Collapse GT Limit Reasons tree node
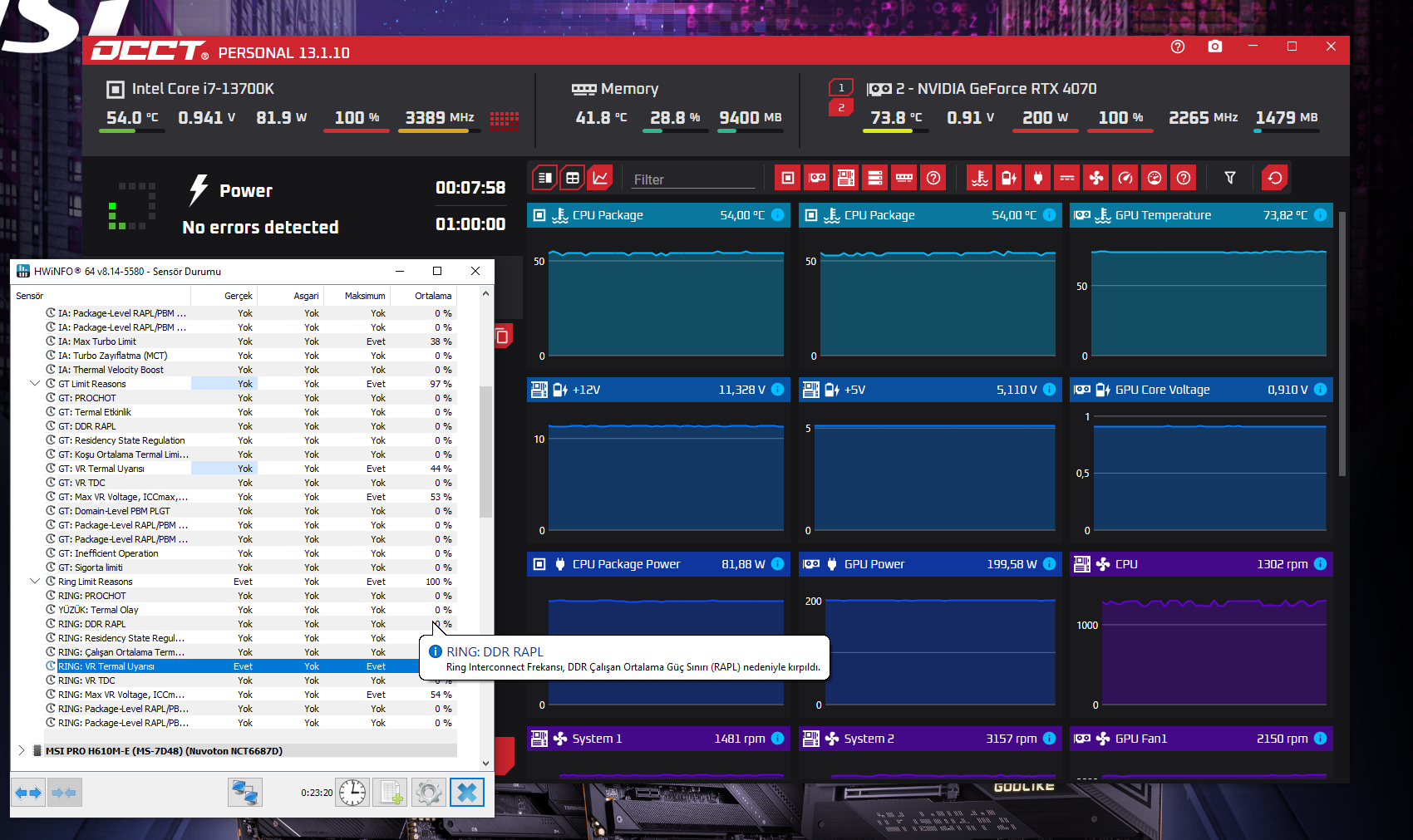This screenshot has width=1413, height=840. point(35,384)
